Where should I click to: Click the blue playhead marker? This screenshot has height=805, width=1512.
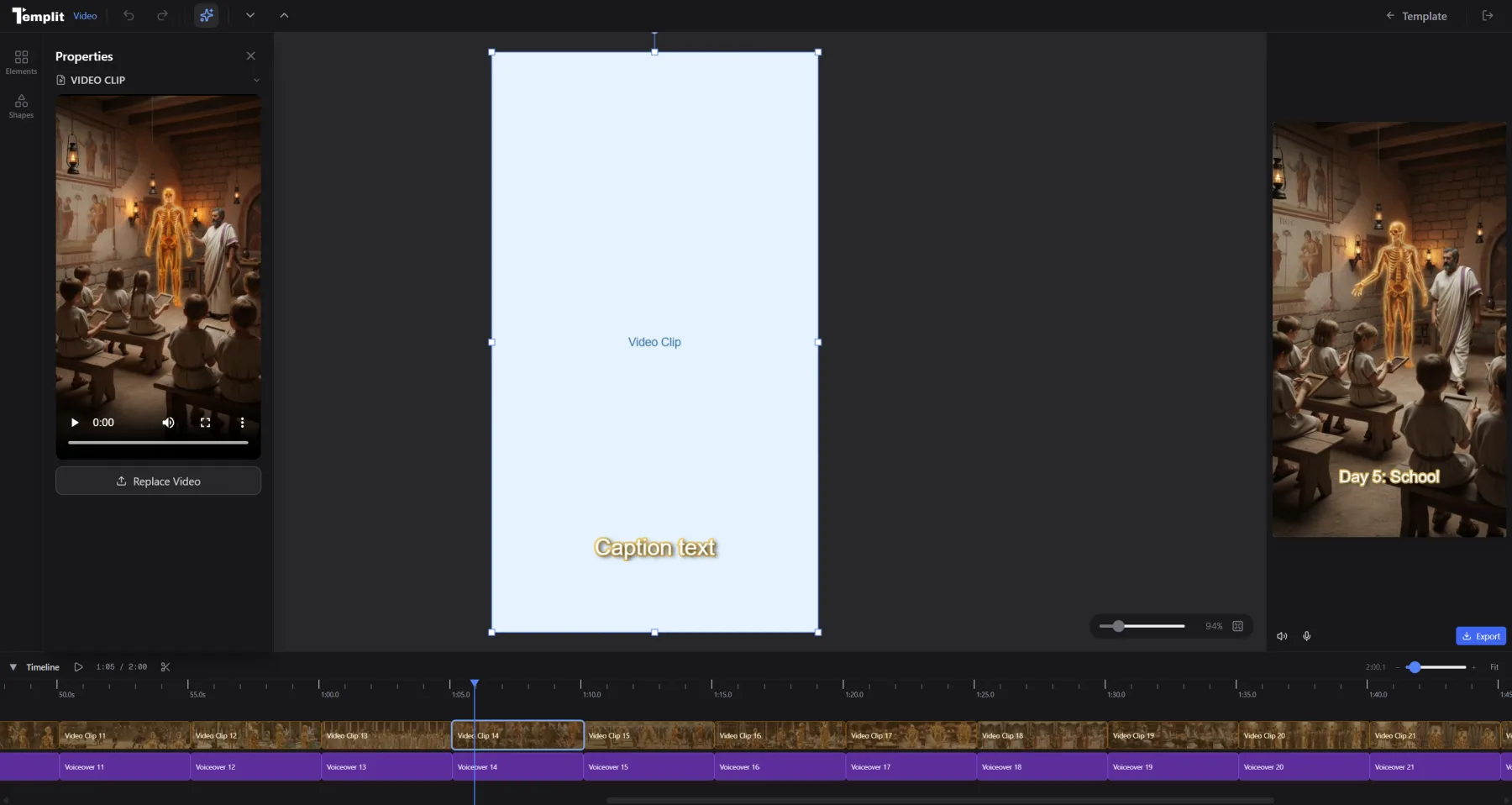tap(475, 684)
